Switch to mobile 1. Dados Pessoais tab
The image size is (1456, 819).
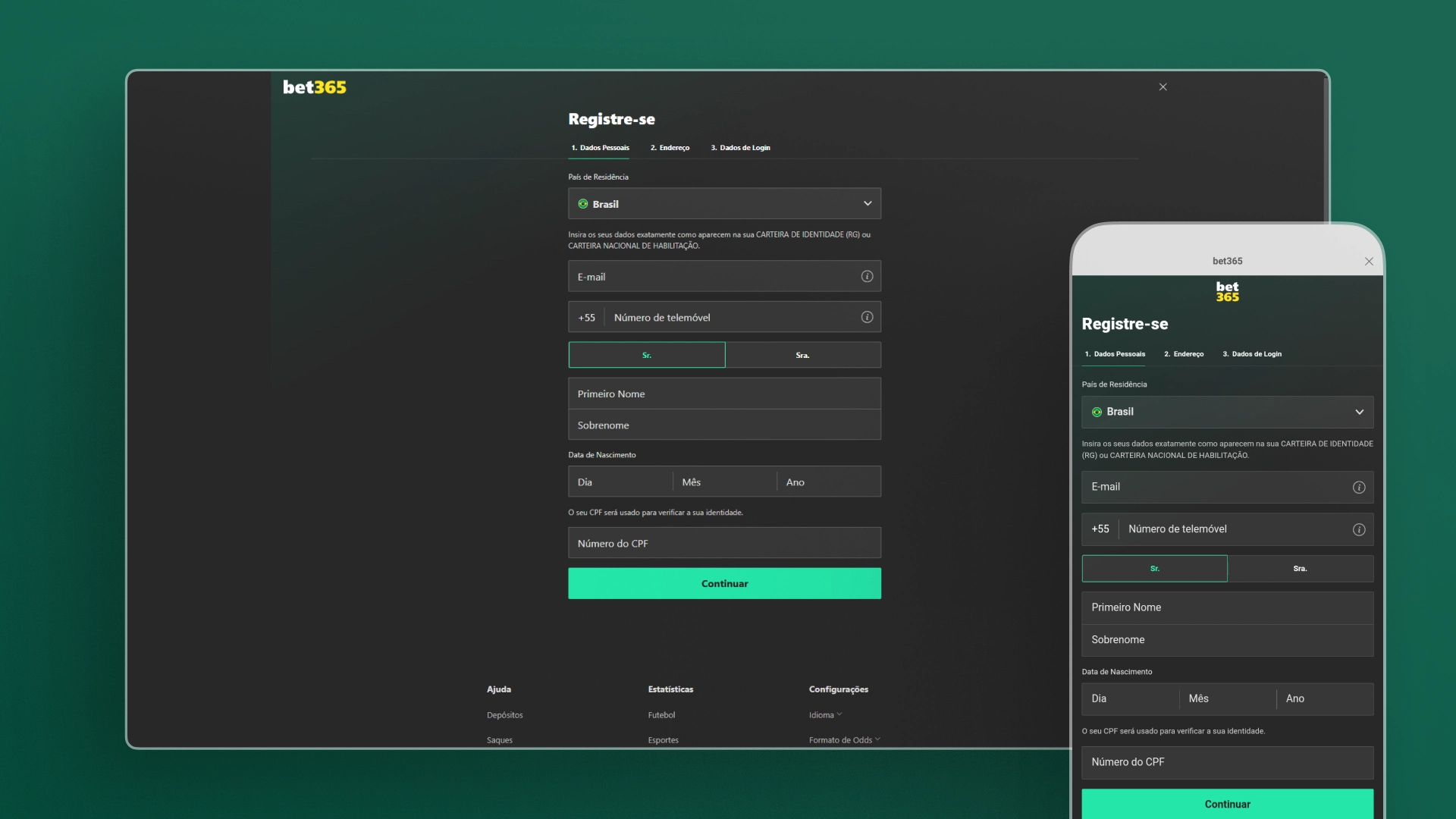(x=1115, y=354)
